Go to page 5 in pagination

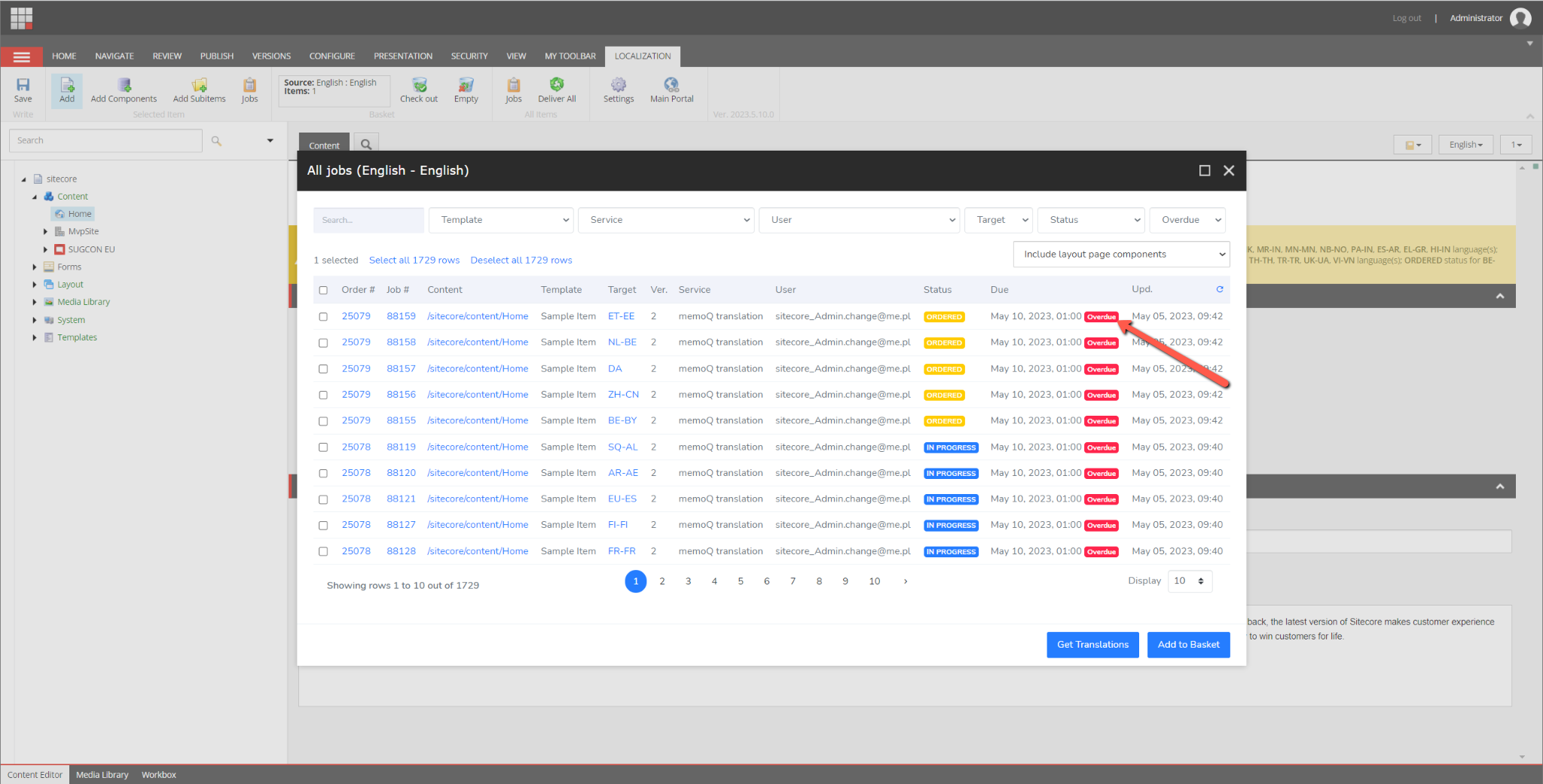[x=741, y=581]
